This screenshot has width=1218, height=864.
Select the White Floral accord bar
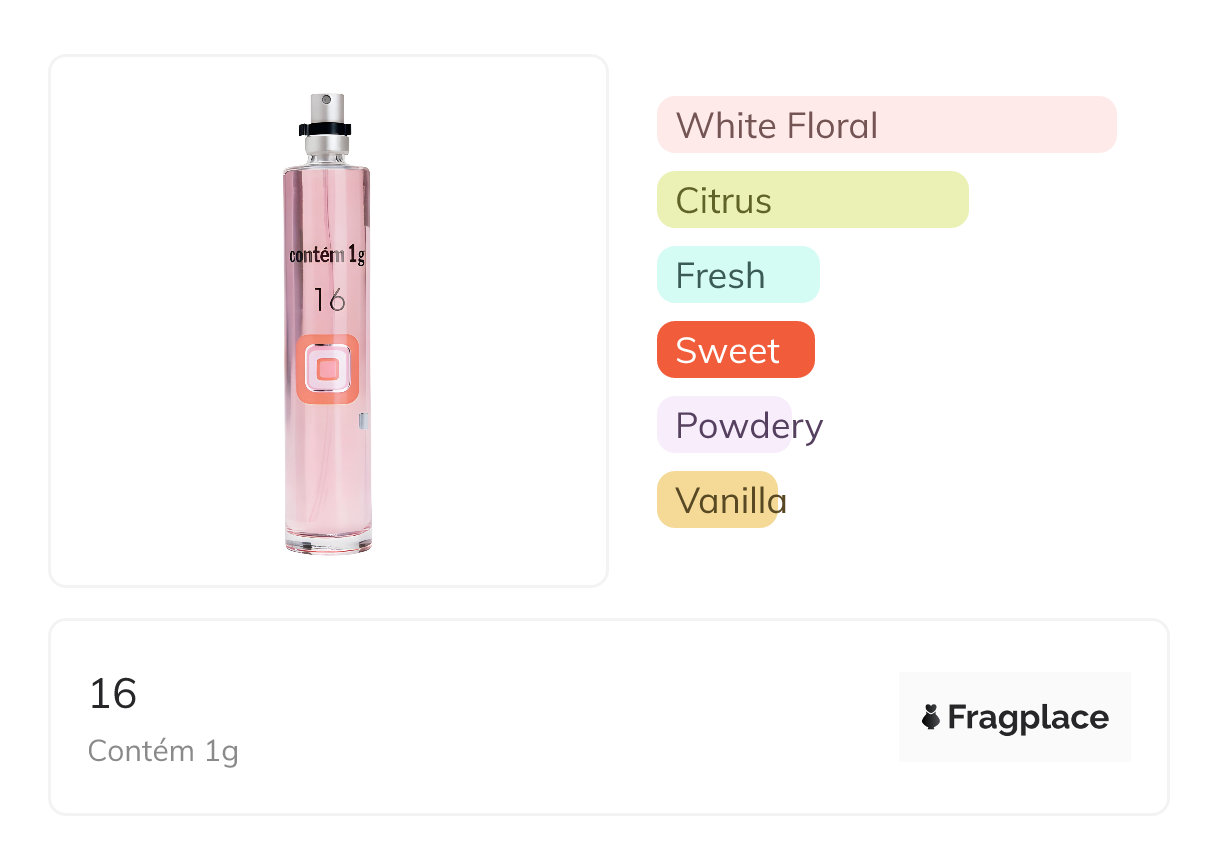pos(886,125)
